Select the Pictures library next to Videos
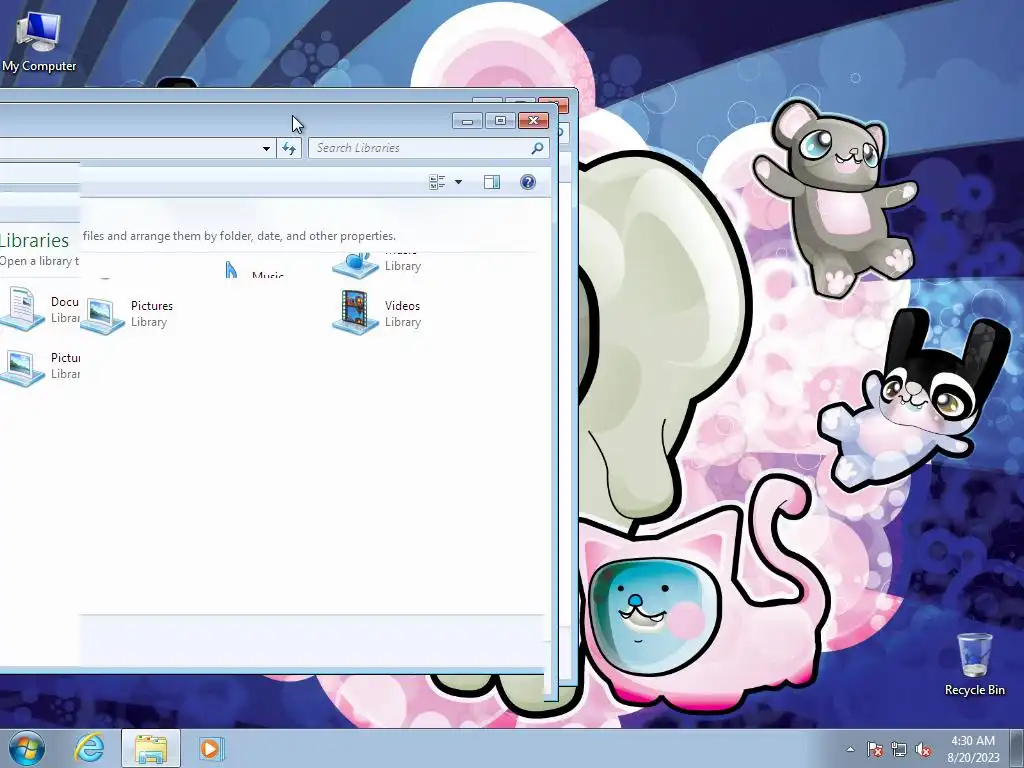This screenshot has height=768, width=1024. (127, 314)
